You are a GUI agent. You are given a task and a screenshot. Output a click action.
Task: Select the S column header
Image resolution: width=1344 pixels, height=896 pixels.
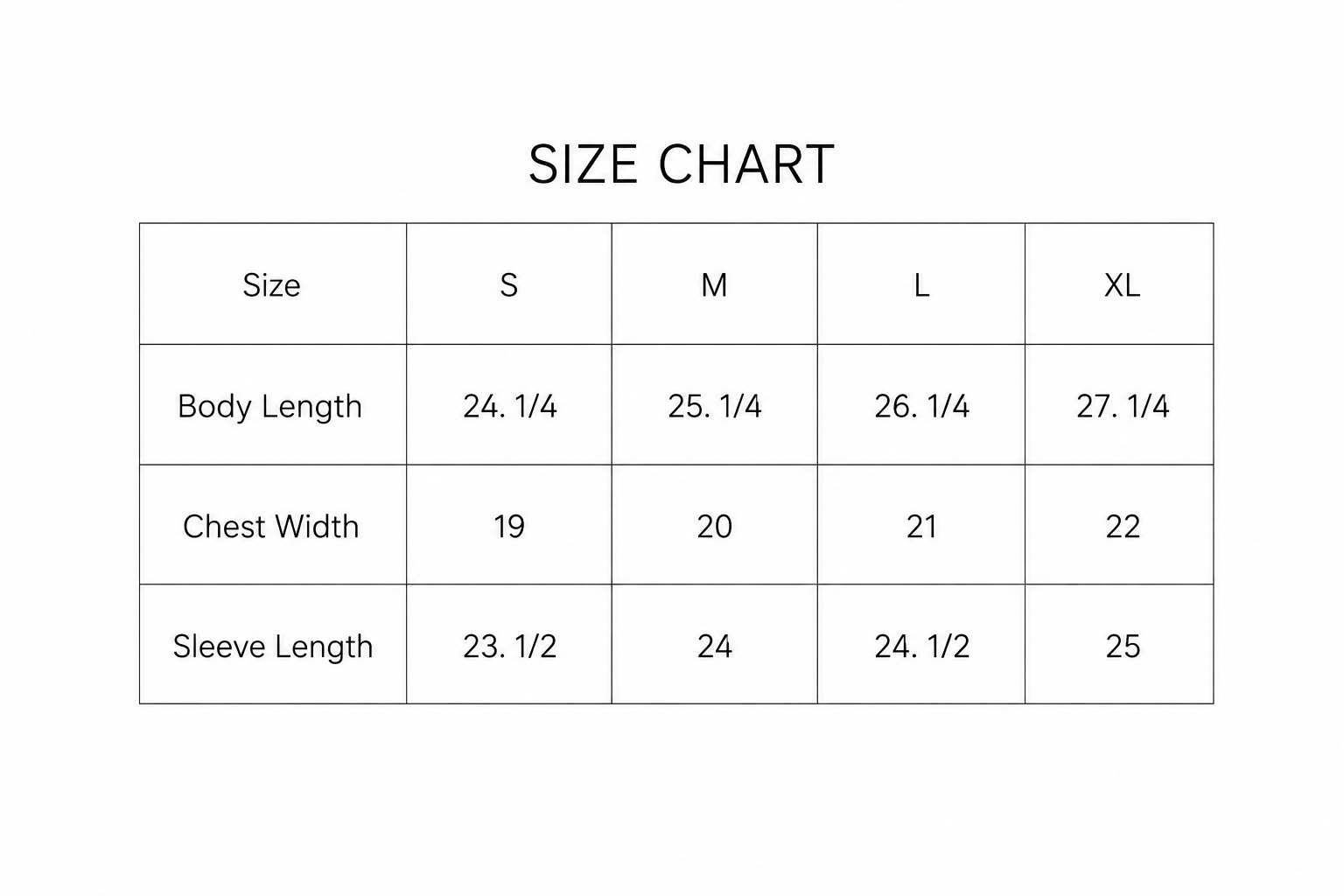coord(509,285)
